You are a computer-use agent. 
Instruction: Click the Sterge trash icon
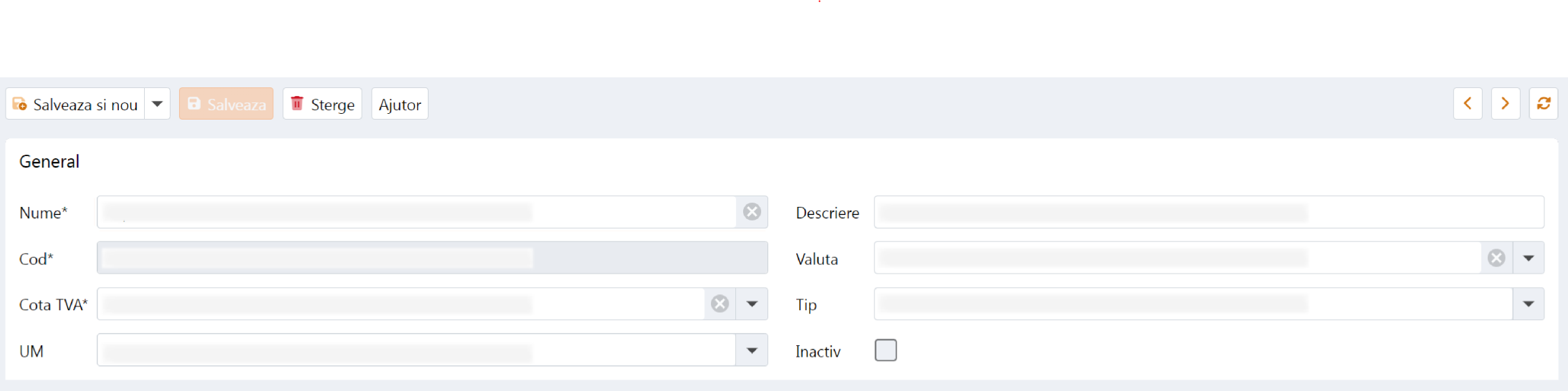point(297,104)
